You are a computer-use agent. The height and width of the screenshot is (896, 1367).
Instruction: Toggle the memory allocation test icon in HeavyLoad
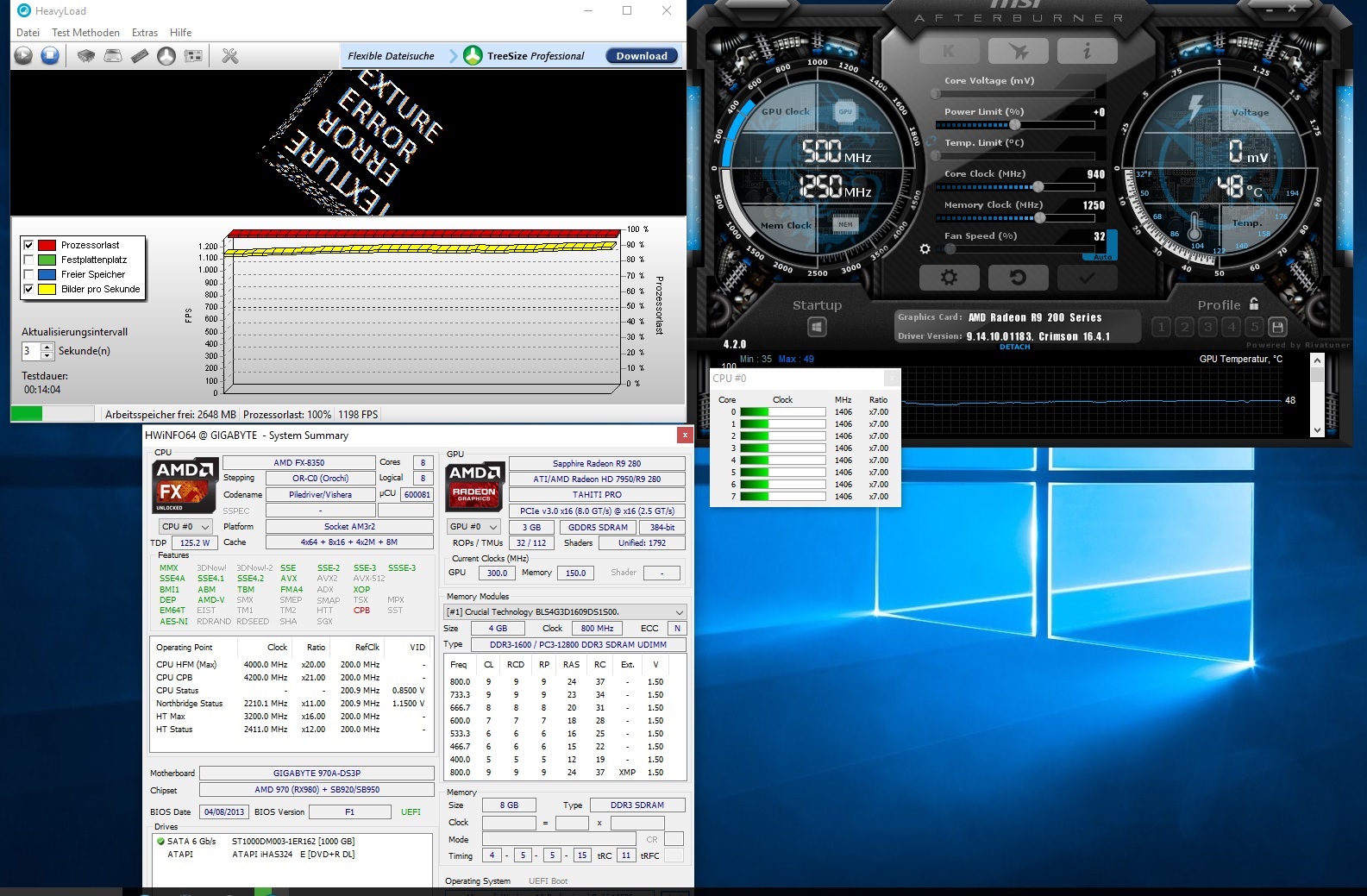140,56
